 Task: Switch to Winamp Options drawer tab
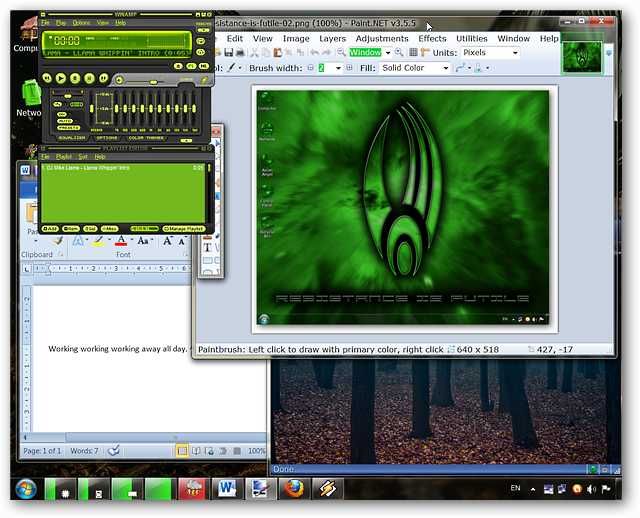click(x=107, y=138)
